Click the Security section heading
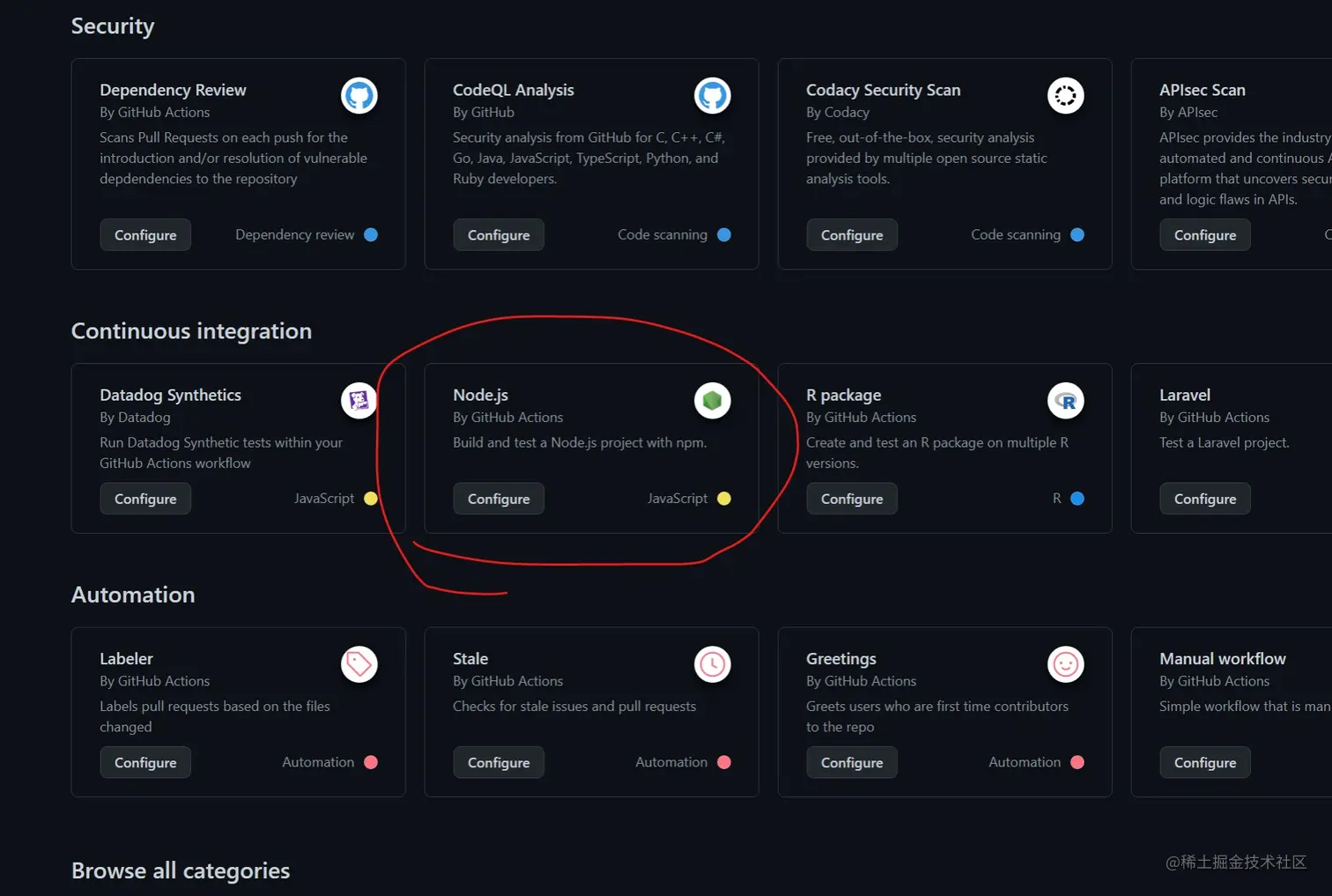1332x896 pixels. (113, 26)
